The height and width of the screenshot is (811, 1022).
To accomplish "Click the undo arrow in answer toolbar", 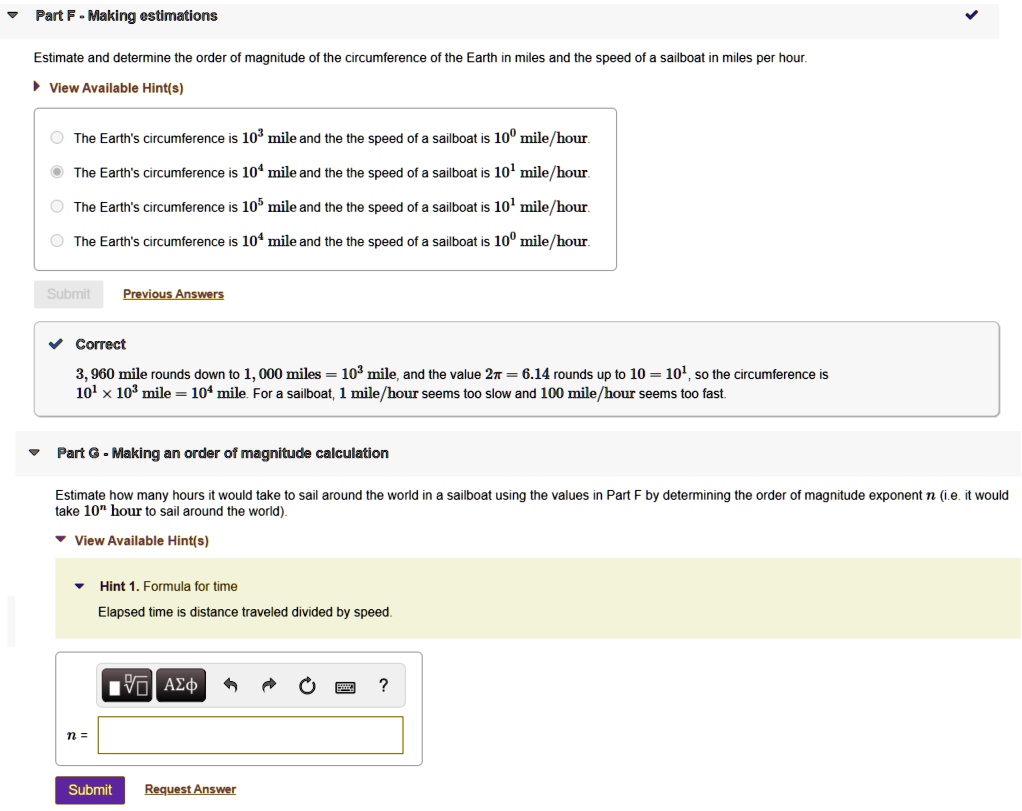I will click(x=231, y=686).
